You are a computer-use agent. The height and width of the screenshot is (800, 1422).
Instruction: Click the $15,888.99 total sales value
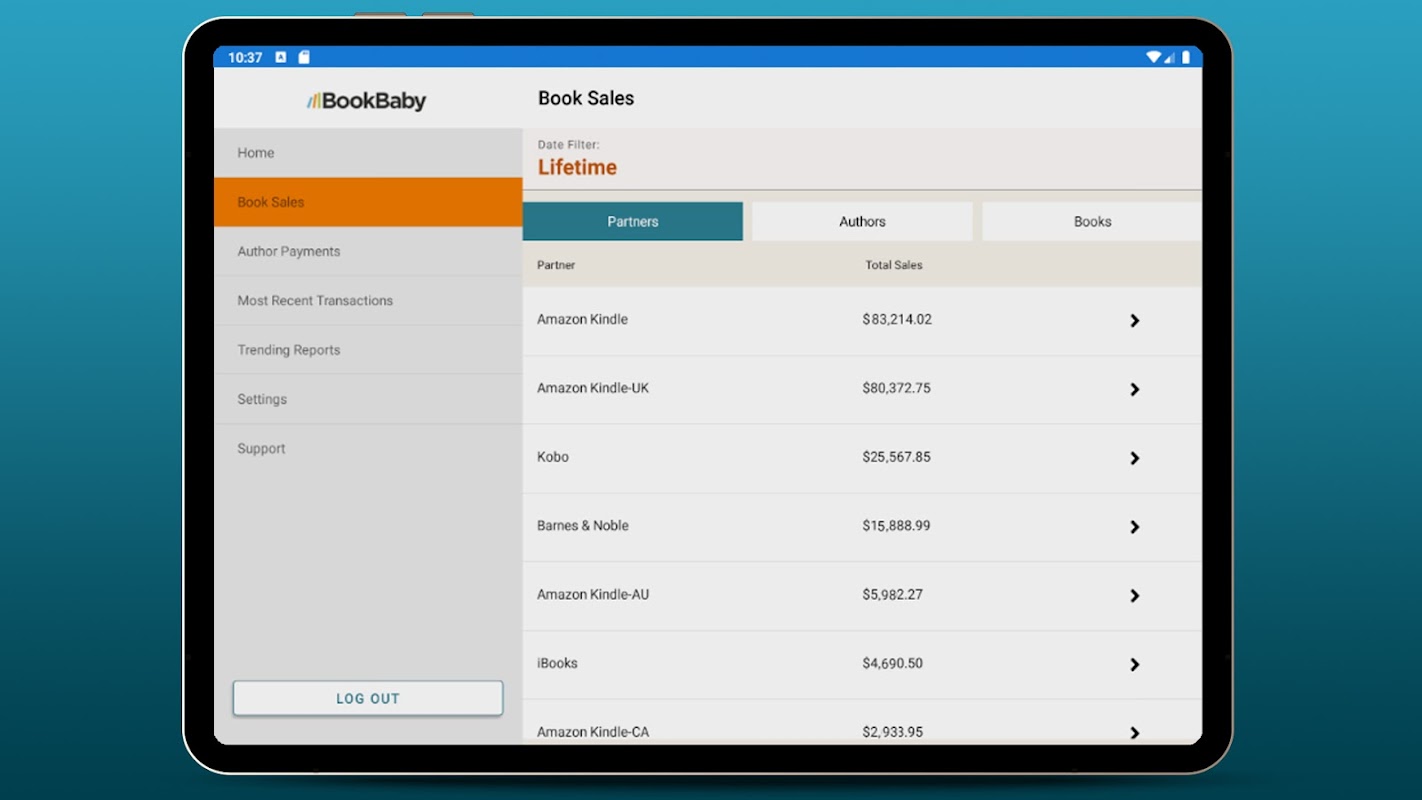point(896,525)
